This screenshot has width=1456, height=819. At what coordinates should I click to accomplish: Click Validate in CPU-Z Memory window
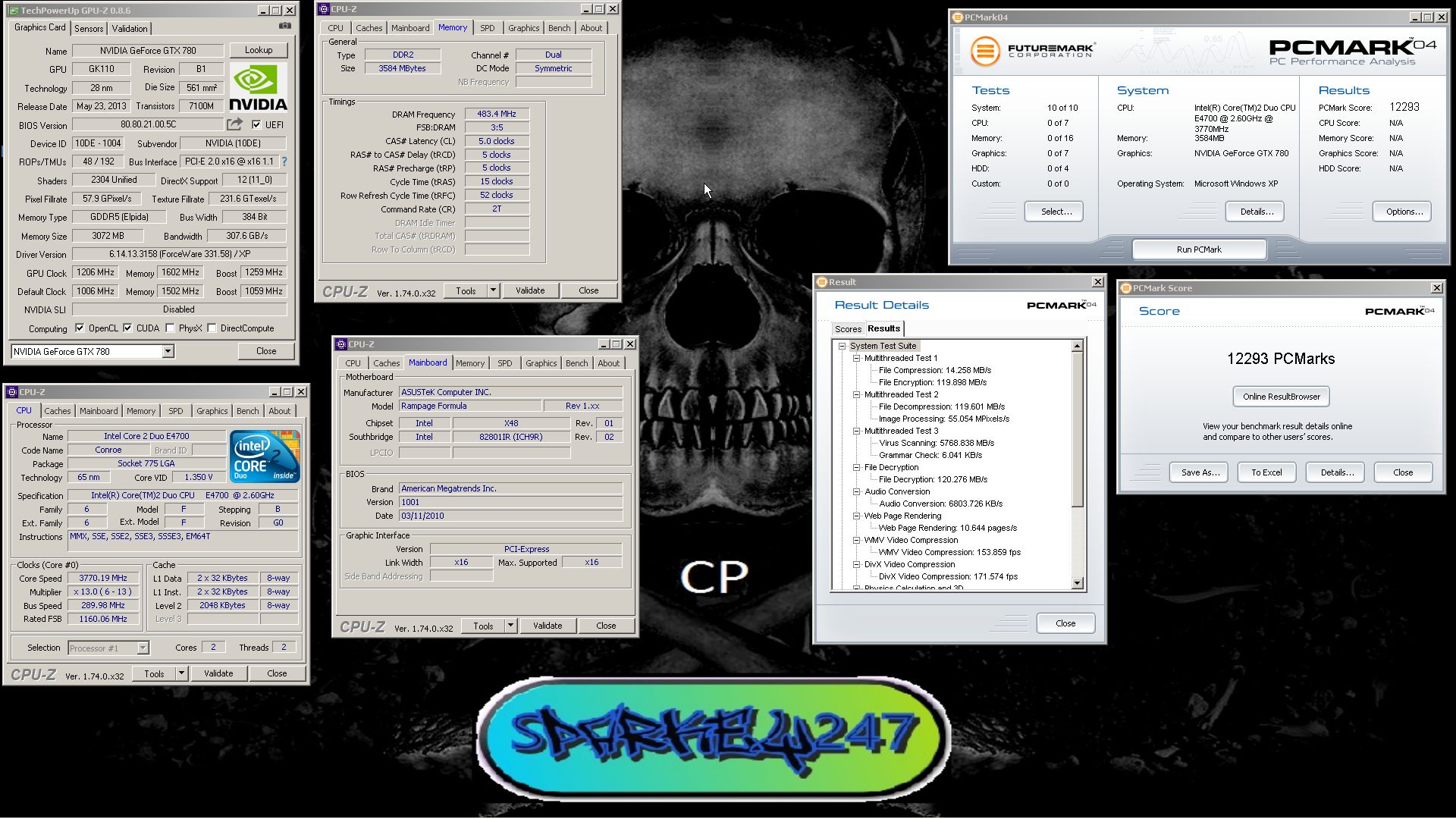click(x=530, y=290)
